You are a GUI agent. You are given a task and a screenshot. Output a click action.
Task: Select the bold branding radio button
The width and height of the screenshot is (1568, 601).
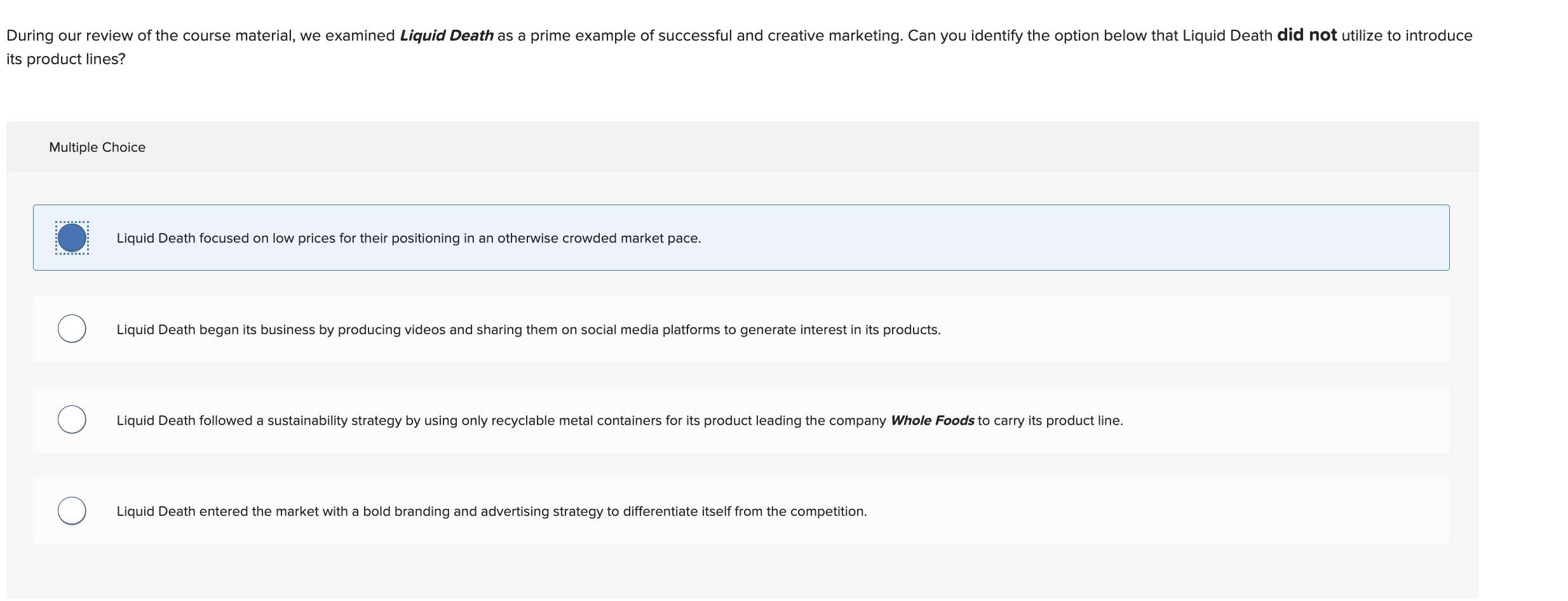72,510
